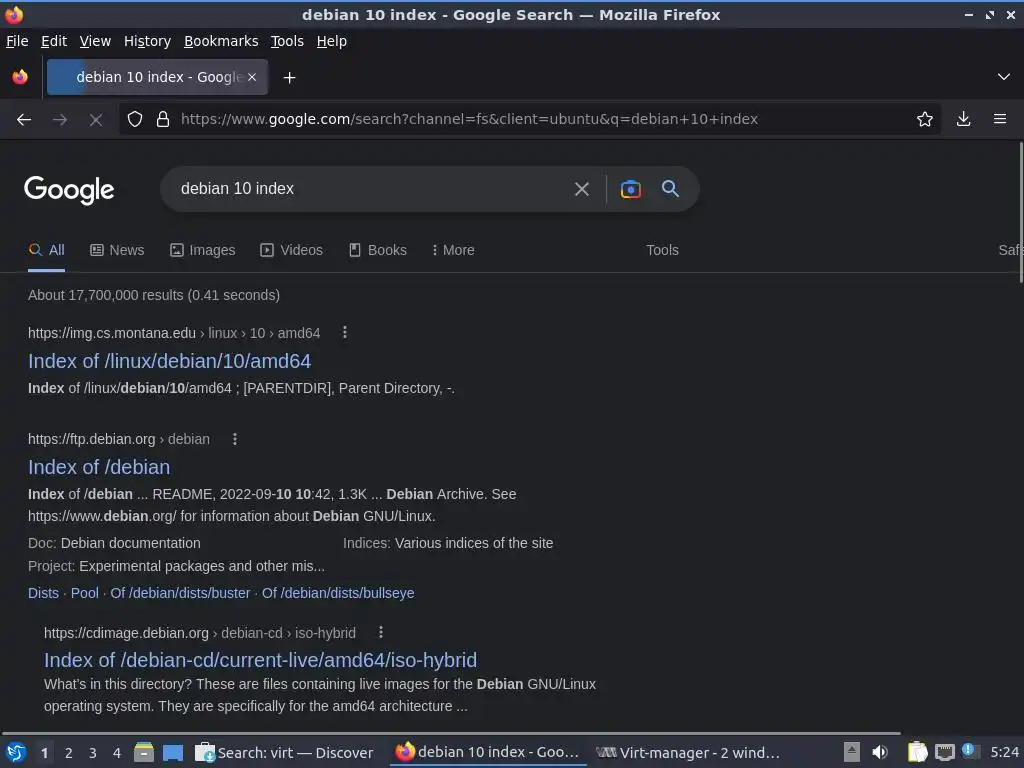Open network status tray icon

[x=944, y=752]
